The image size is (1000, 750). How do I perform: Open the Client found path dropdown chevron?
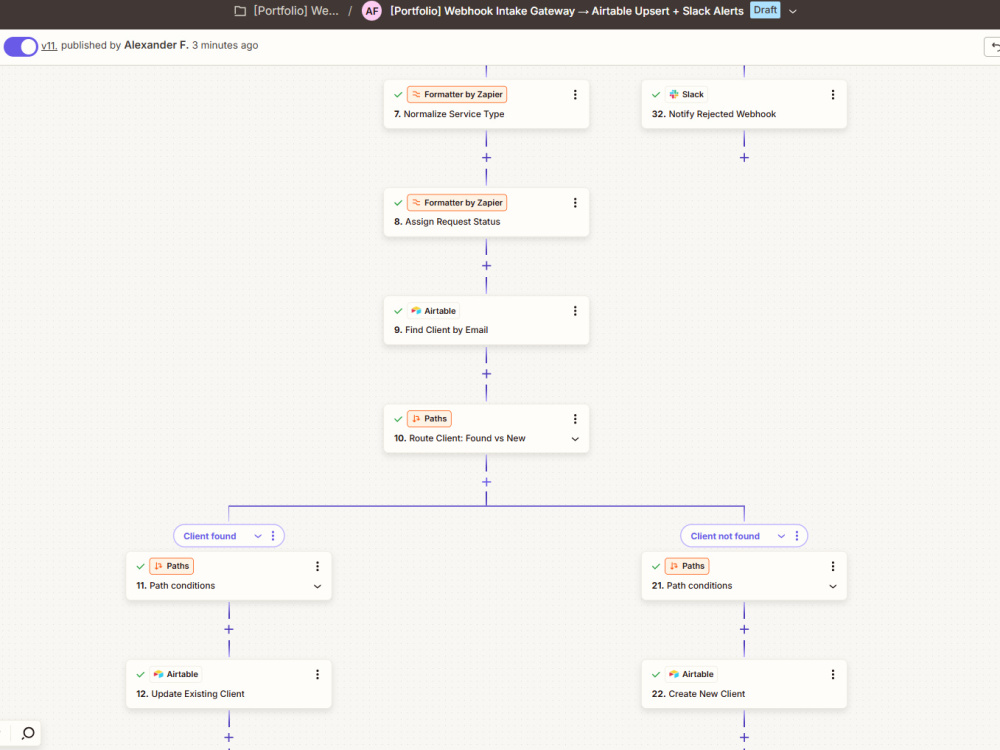pos(258,536)
